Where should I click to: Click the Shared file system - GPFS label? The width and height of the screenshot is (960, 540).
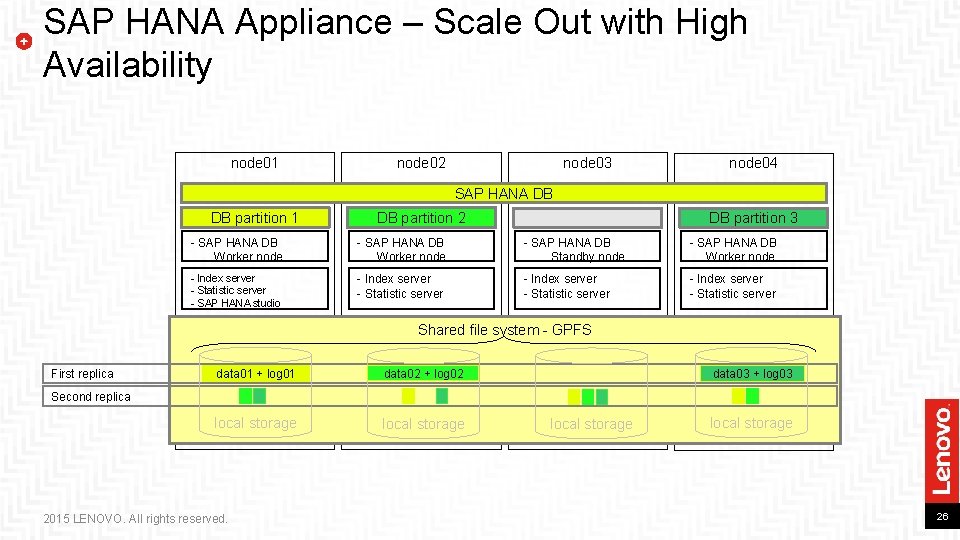(x=504, y=330)
